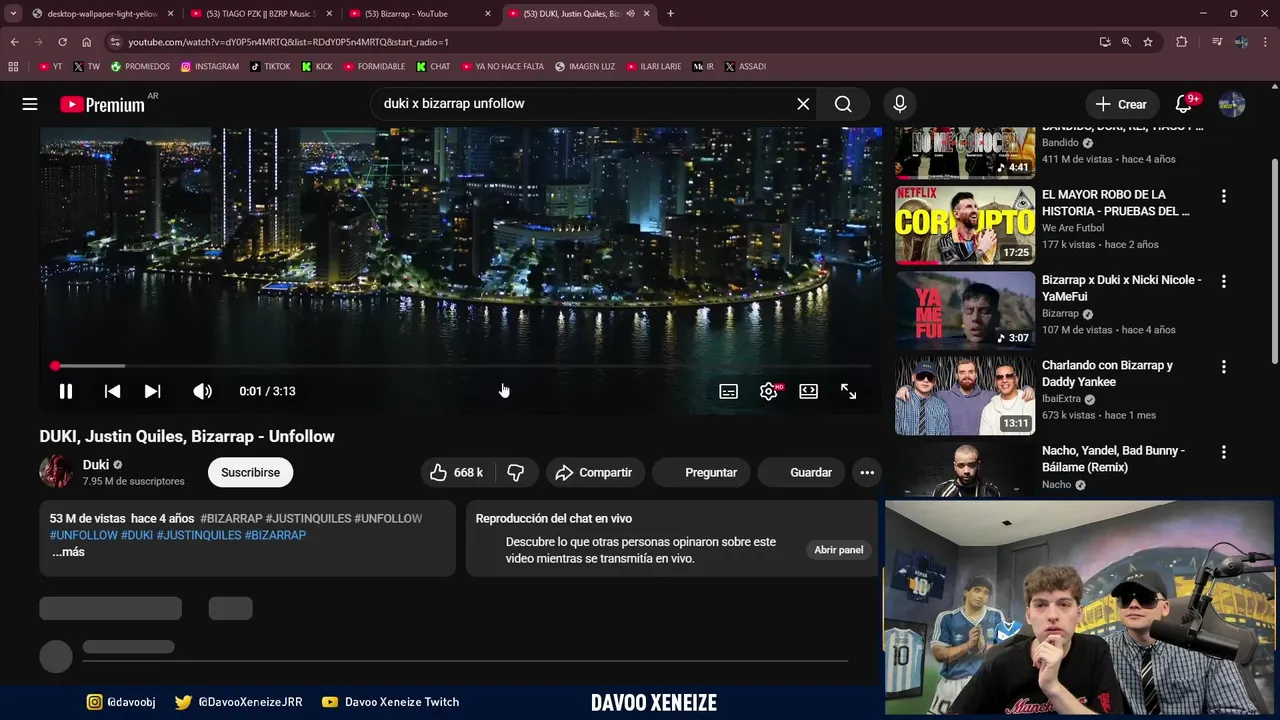
Task: Skip to previous video
Action: tap(112, 391)
